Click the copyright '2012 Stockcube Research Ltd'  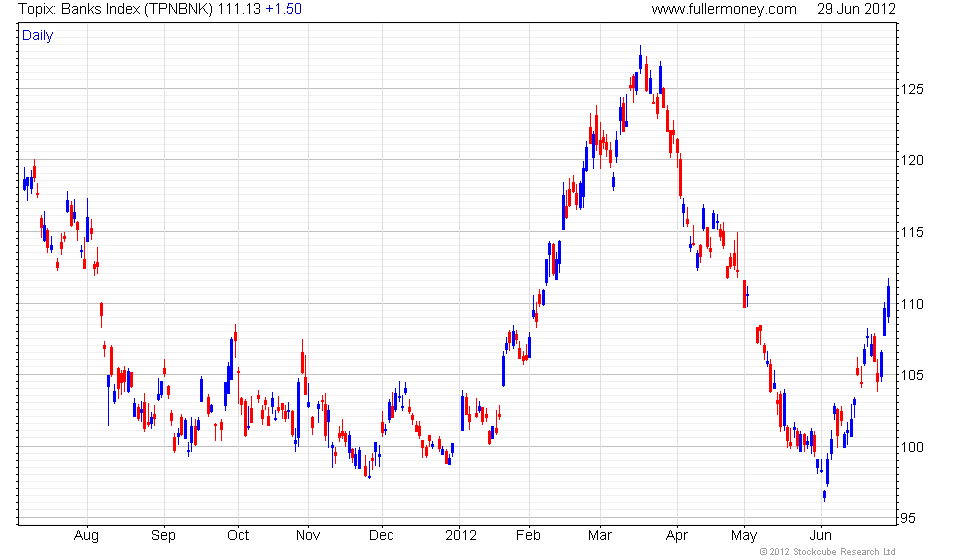coord(828,552)
